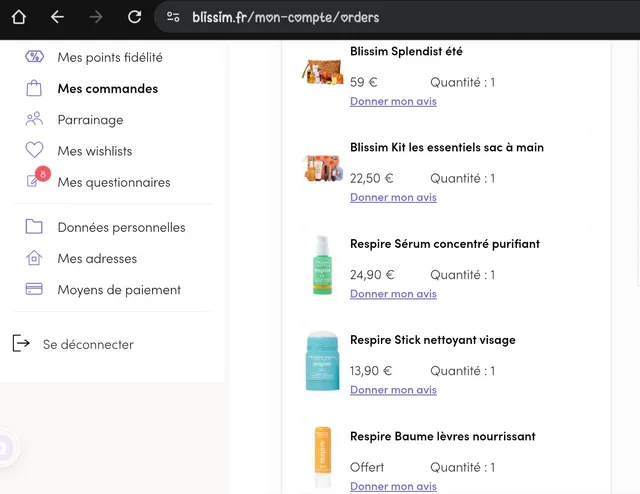Open Données personnelles in the sidebar
640x494 pixels.
point(121,227)
